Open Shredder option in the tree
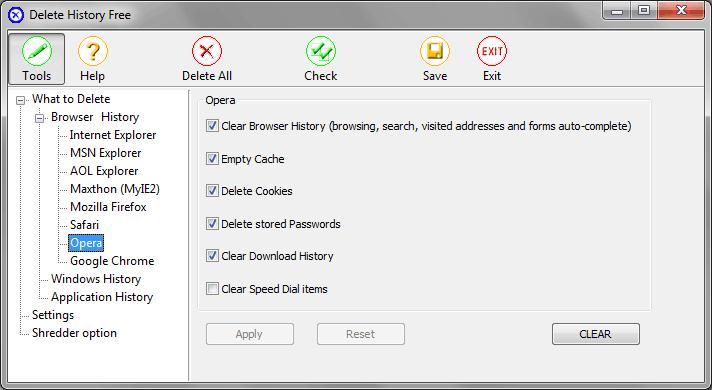712x390 pixels. click(x=74, y=333)
